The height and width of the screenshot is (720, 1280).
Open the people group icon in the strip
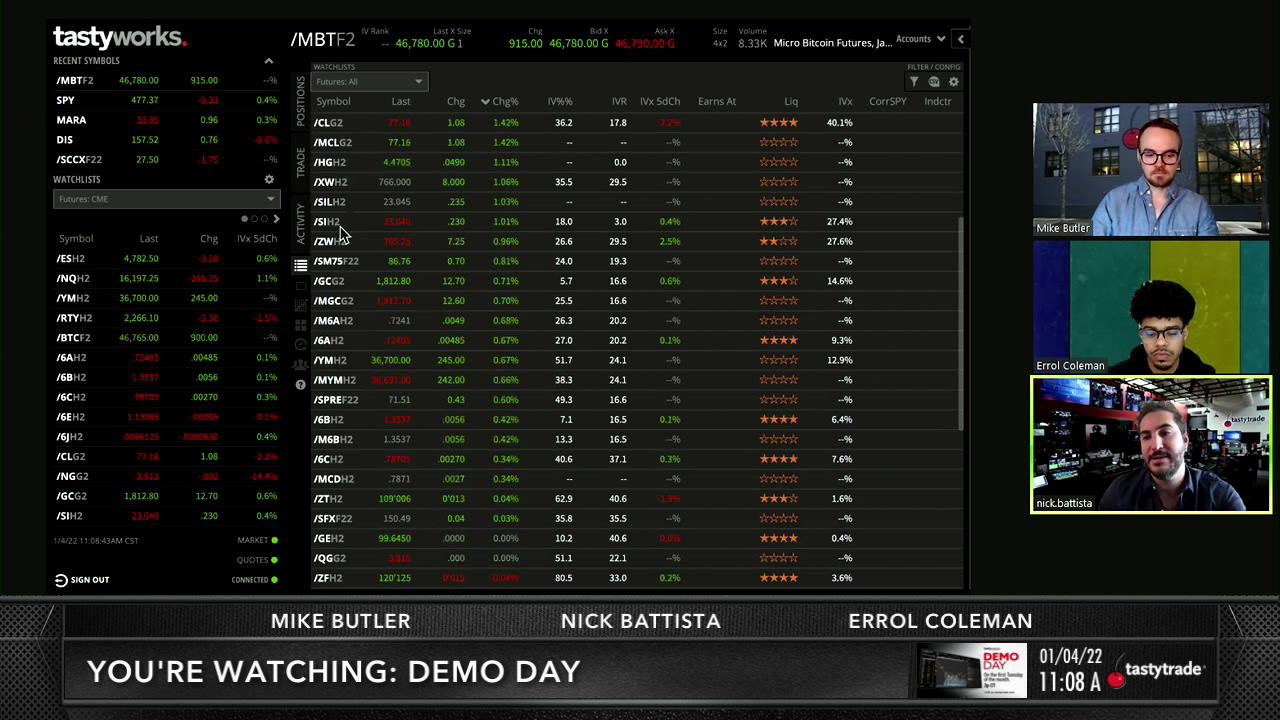(300, 365)
